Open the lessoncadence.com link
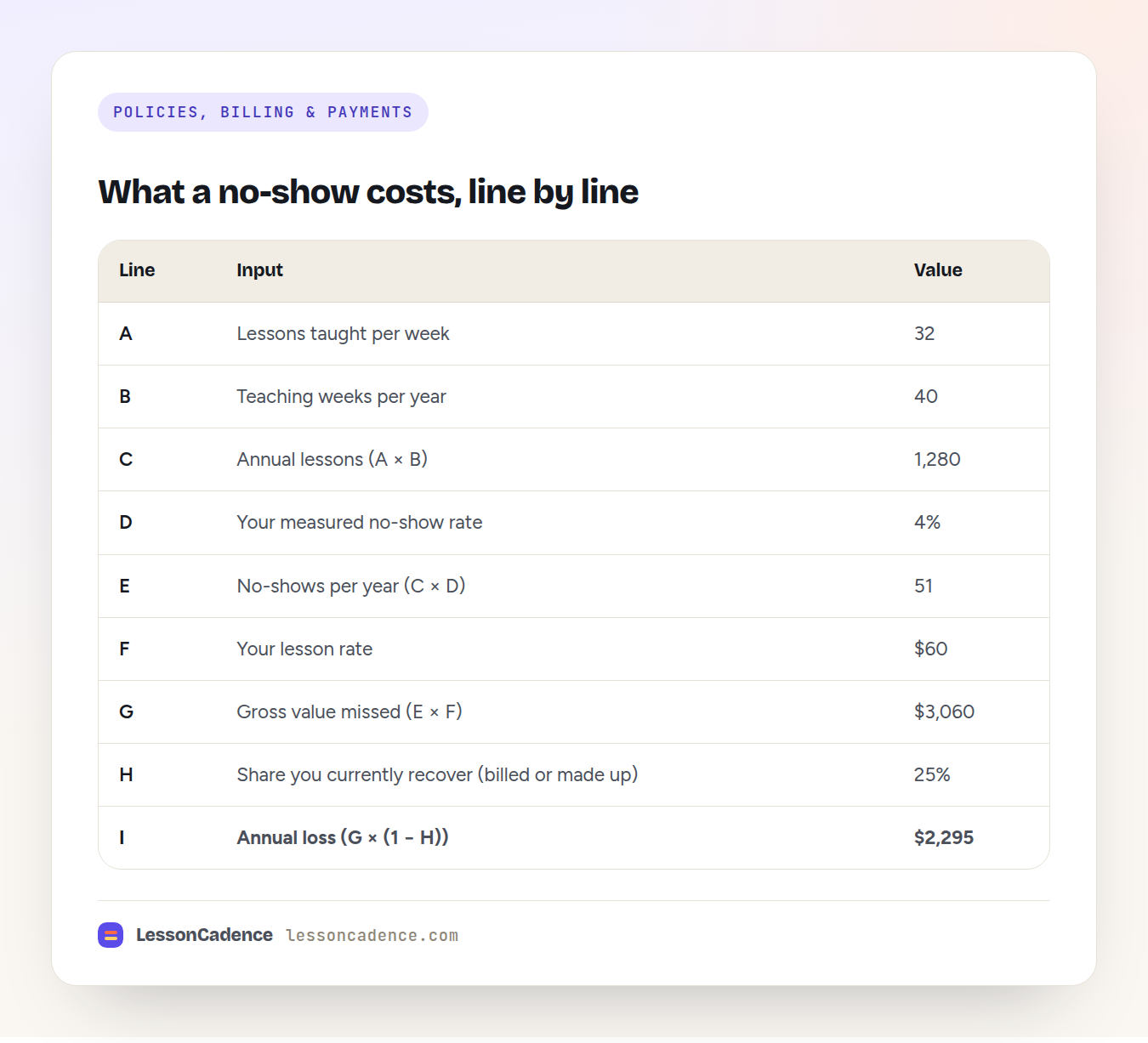 click(372, 936)
